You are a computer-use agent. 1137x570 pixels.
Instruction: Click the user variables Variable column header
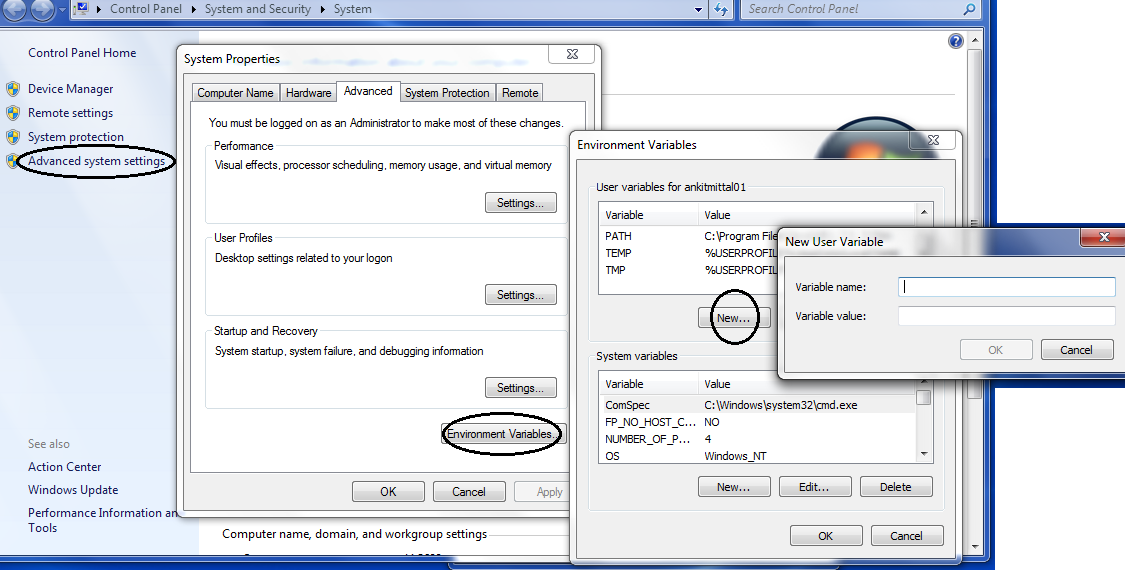(650, 215)
